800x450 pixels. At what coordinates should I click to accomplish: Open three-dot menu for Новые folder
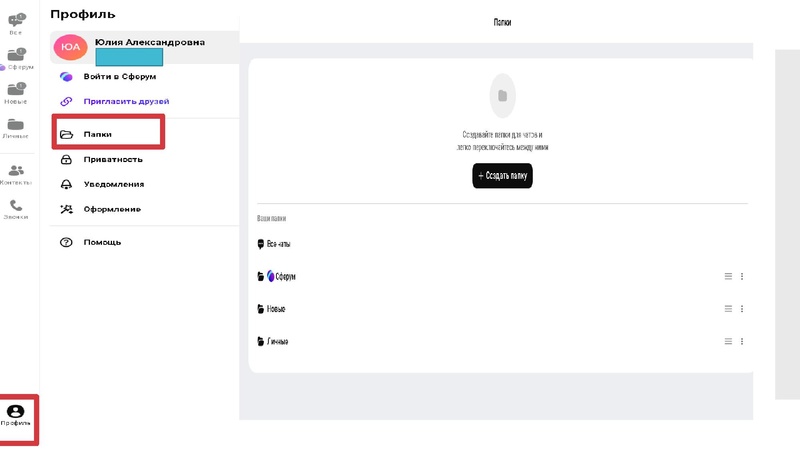(741, 309)
